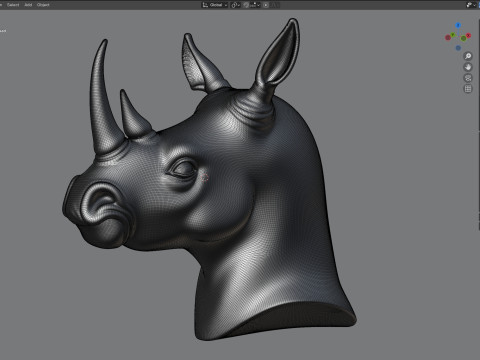The width and height of the screenshot is (480, 360).
Task: Open the snapping options dropdown
Action: pyautogui.click(x=255, y=5)
